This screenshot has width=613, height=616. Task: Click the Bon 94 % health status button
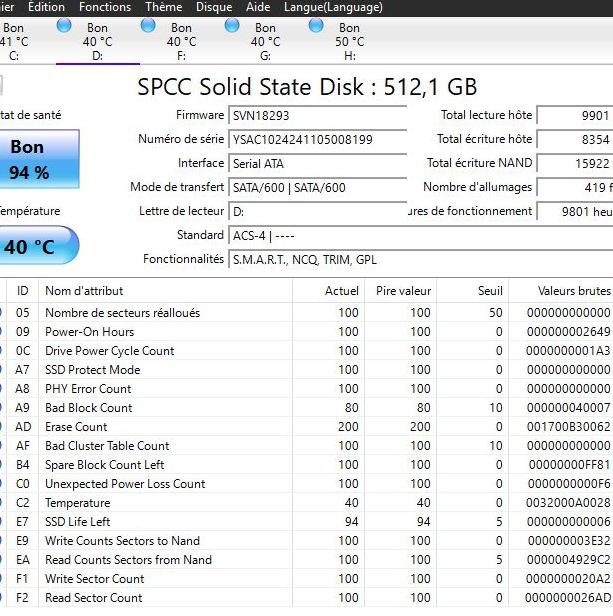39,159
